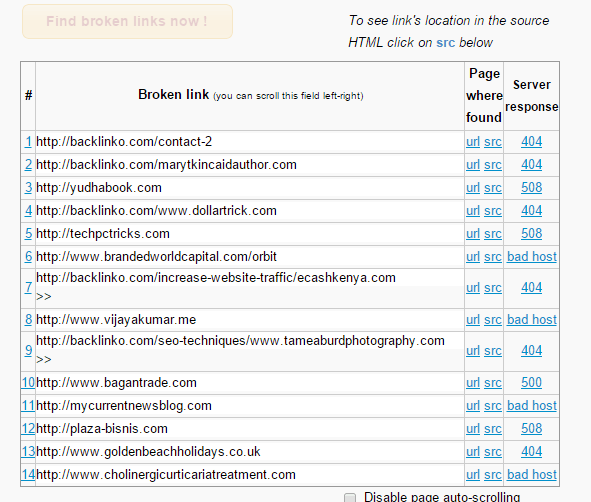591x502 pixels.
Task: Click url link for plaza-bisnis.com
Action: [473, 429]
